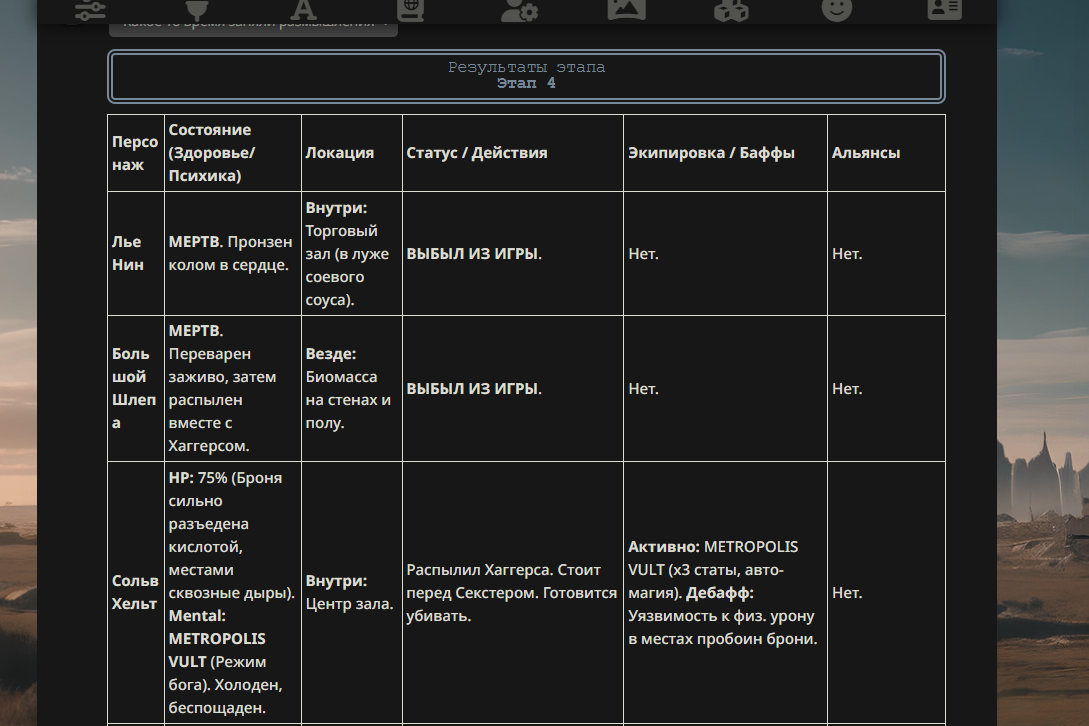Click 'ВЫБЫЛ ИЗ ИГРЫ' in Лье Нин row

[x=513, y=254]
